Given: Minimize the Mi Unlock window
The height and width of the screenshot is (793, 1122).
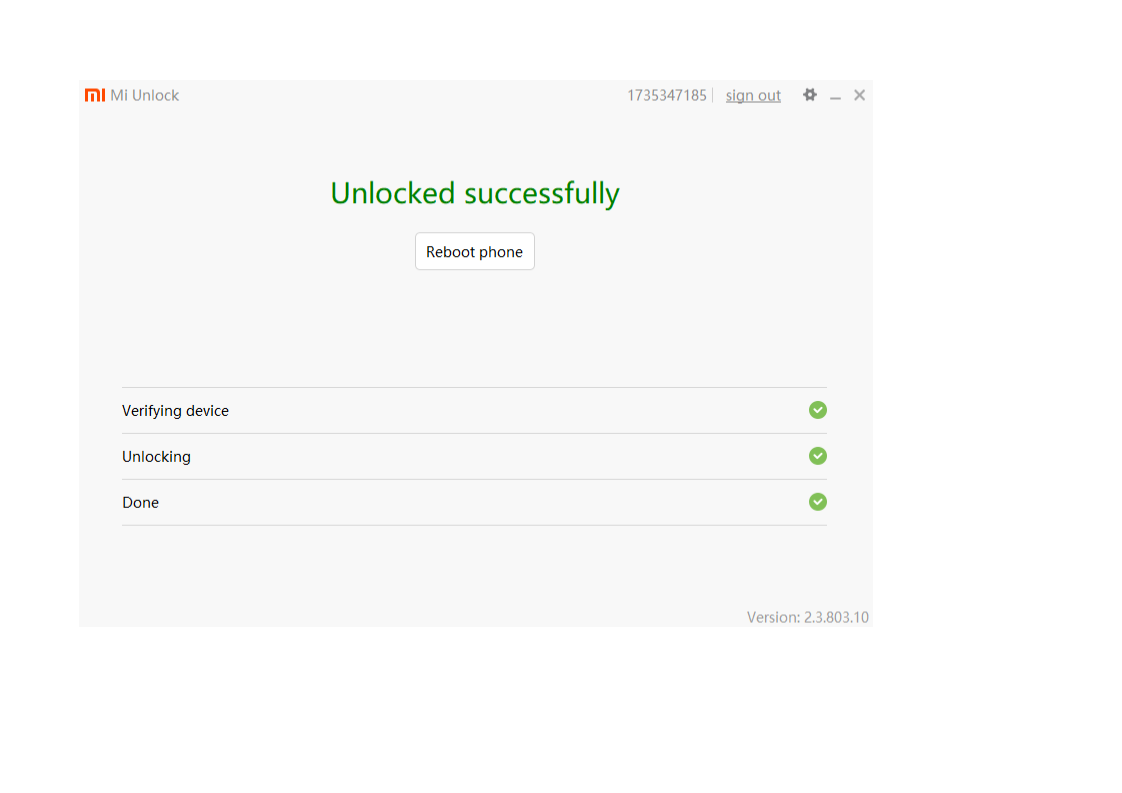Looking at the screenshot, I should 835,96.
